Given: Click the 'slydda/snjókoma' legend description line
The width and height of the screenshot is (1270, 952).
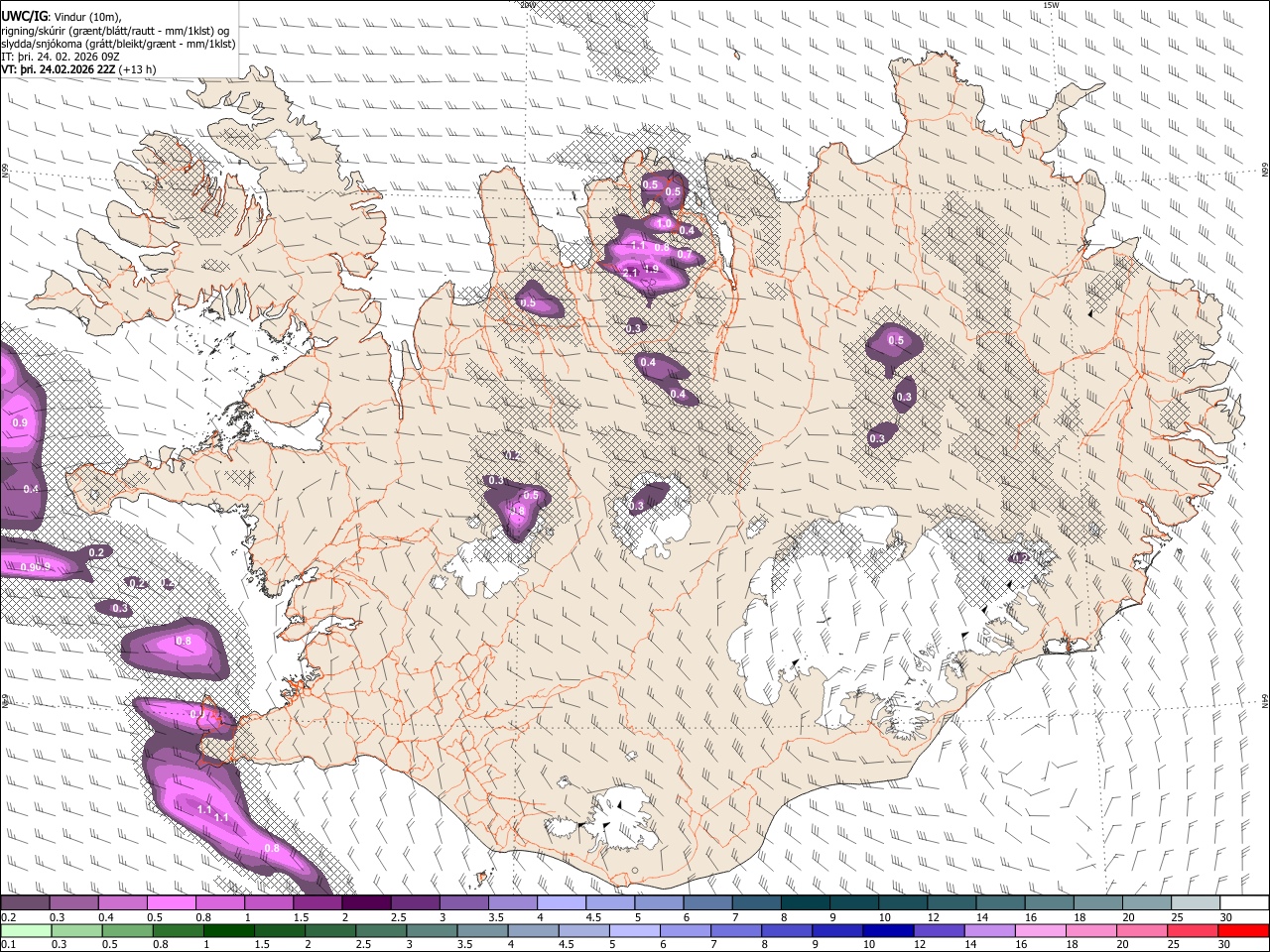Looking at the screenshot, I should [x=118, y=44].
